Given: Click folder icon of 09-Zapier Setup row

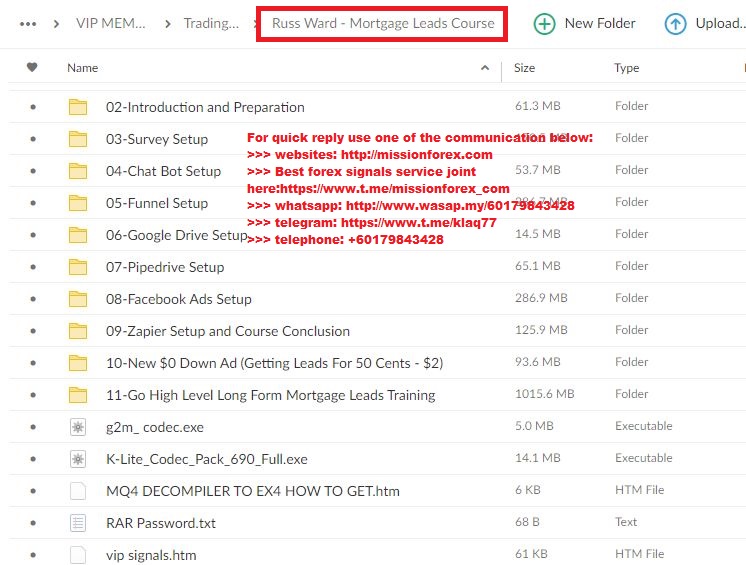Looking at the screenshot, I should click(x=78, y=331).
